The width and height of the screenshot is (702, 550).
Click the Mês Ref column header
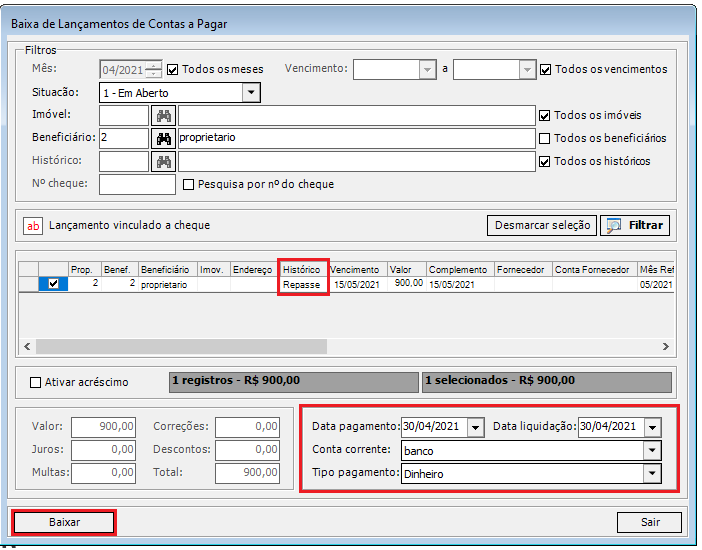coord(655,270)
